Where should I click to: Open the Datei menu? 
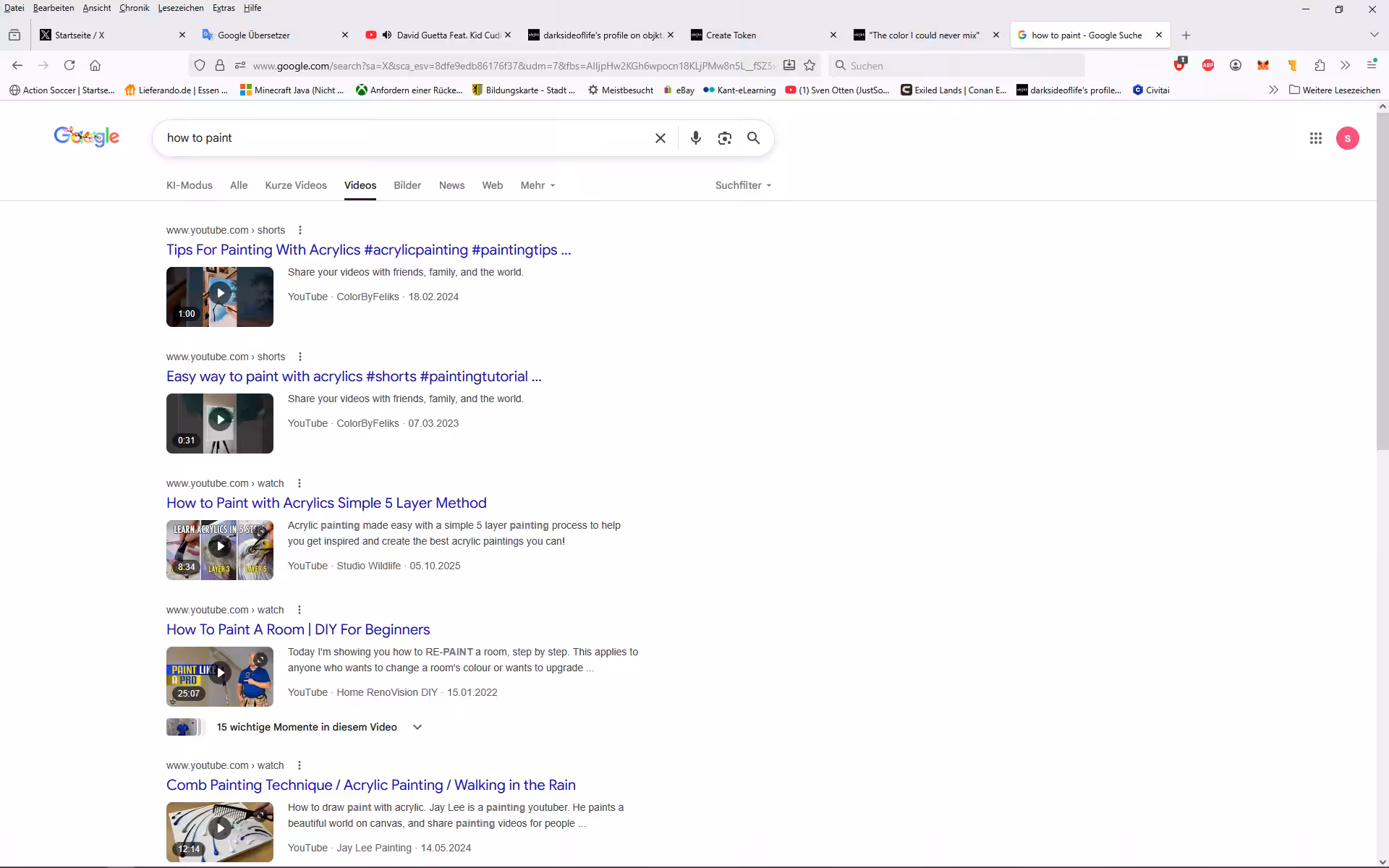click(14, 8)
